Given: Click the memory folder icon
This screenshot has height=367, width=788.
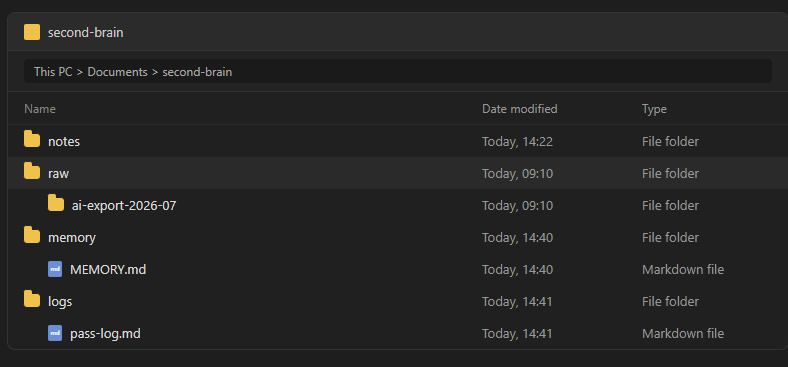Looking at the screenshot, I should (x=32, y=236).
